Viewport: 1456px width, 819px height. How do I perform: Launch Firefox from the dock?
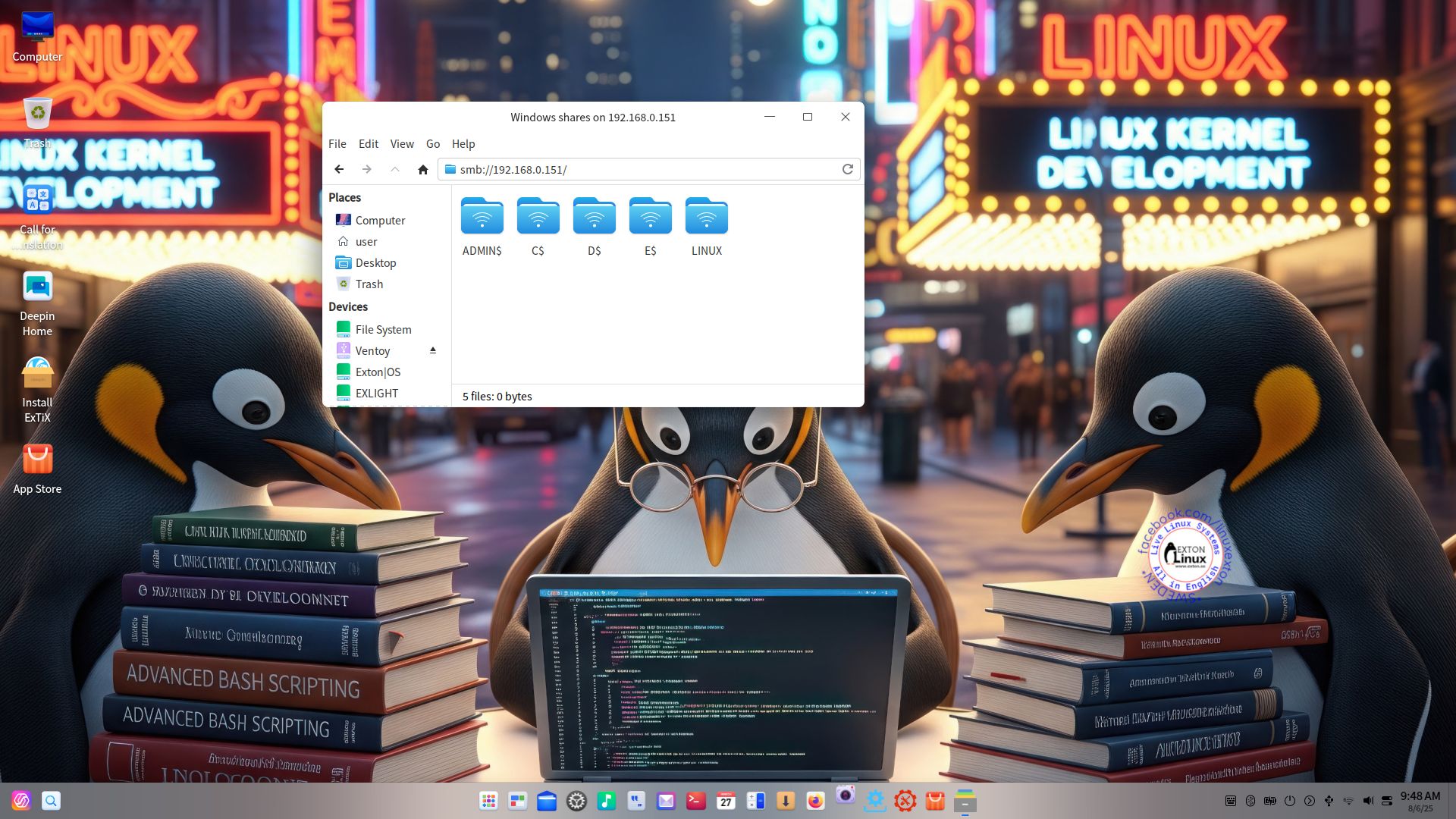click(x=815, y=801)
